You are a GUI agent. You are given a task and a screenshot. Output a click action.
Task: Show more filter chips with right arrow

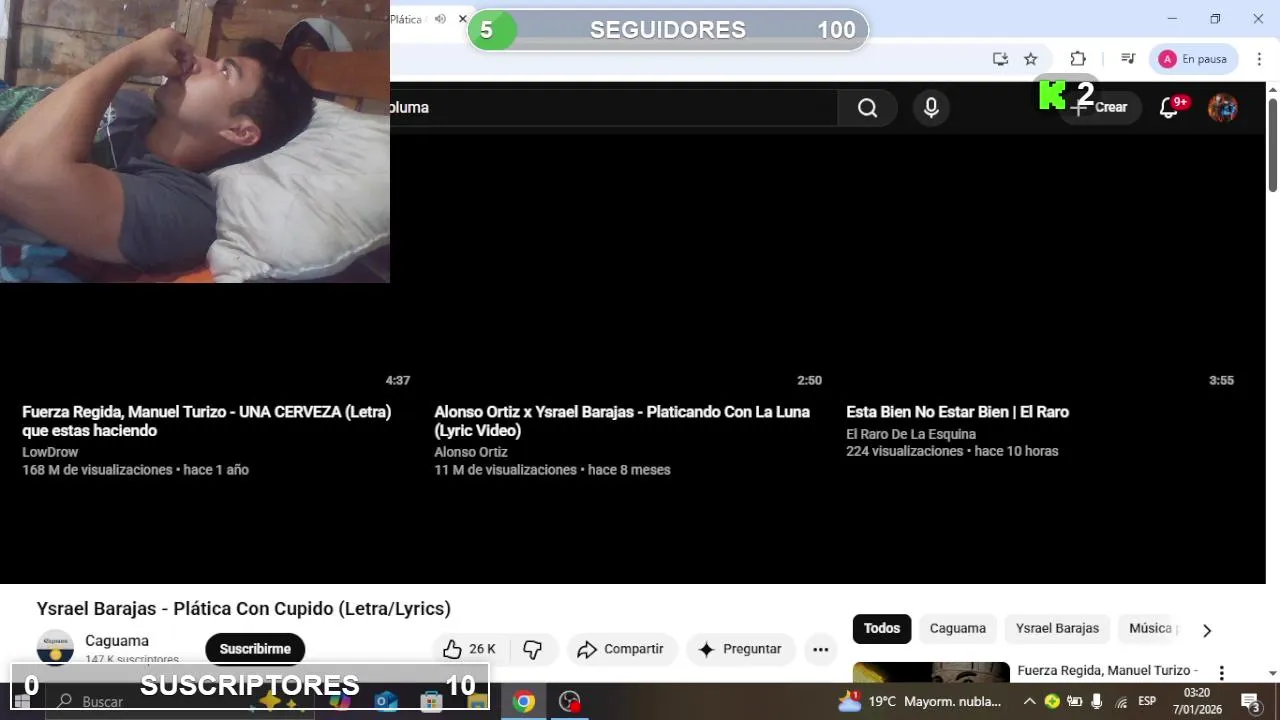tap(1207, 630)
